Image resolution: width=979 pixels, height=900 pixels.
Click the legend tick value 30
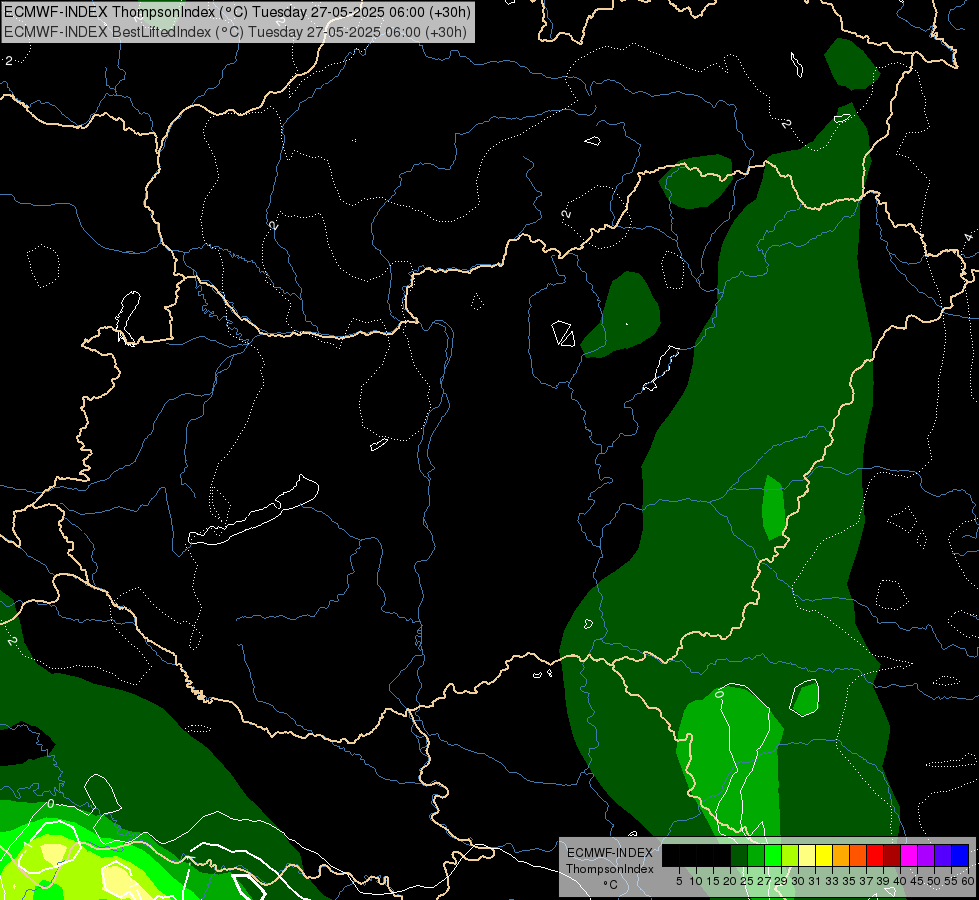tap(798, 881)
